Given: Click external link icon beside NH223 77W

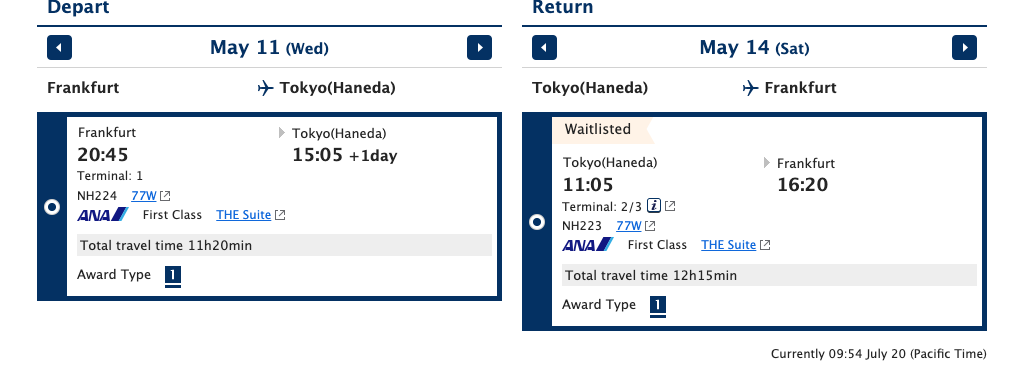Looking at the screenshot, I should 651,226.
